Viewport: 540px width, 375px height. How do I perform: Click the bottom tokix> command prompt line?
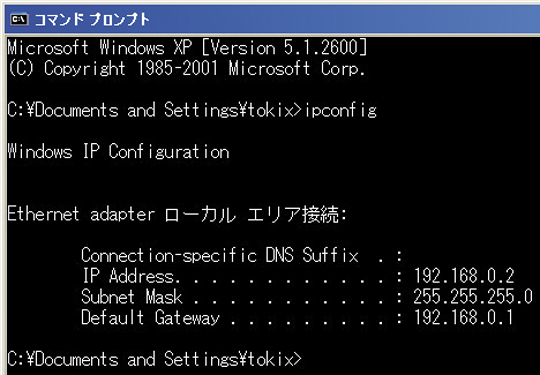(155, 359)
